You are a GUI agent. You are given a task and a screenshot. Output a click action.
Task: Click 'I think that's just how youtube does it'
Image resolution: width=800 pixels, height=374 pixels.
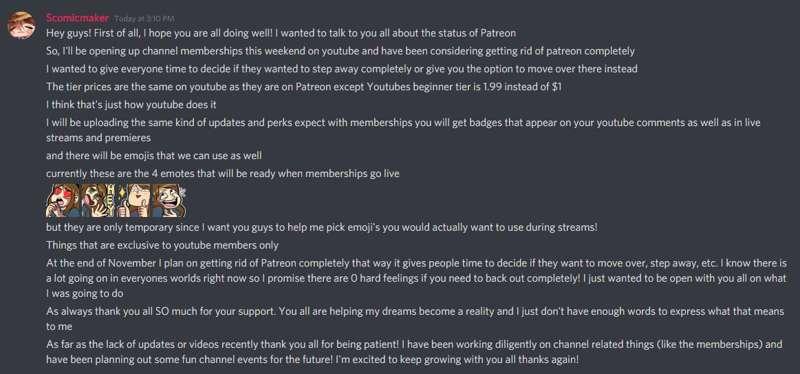pyautogui.click(x=132, y=105)
